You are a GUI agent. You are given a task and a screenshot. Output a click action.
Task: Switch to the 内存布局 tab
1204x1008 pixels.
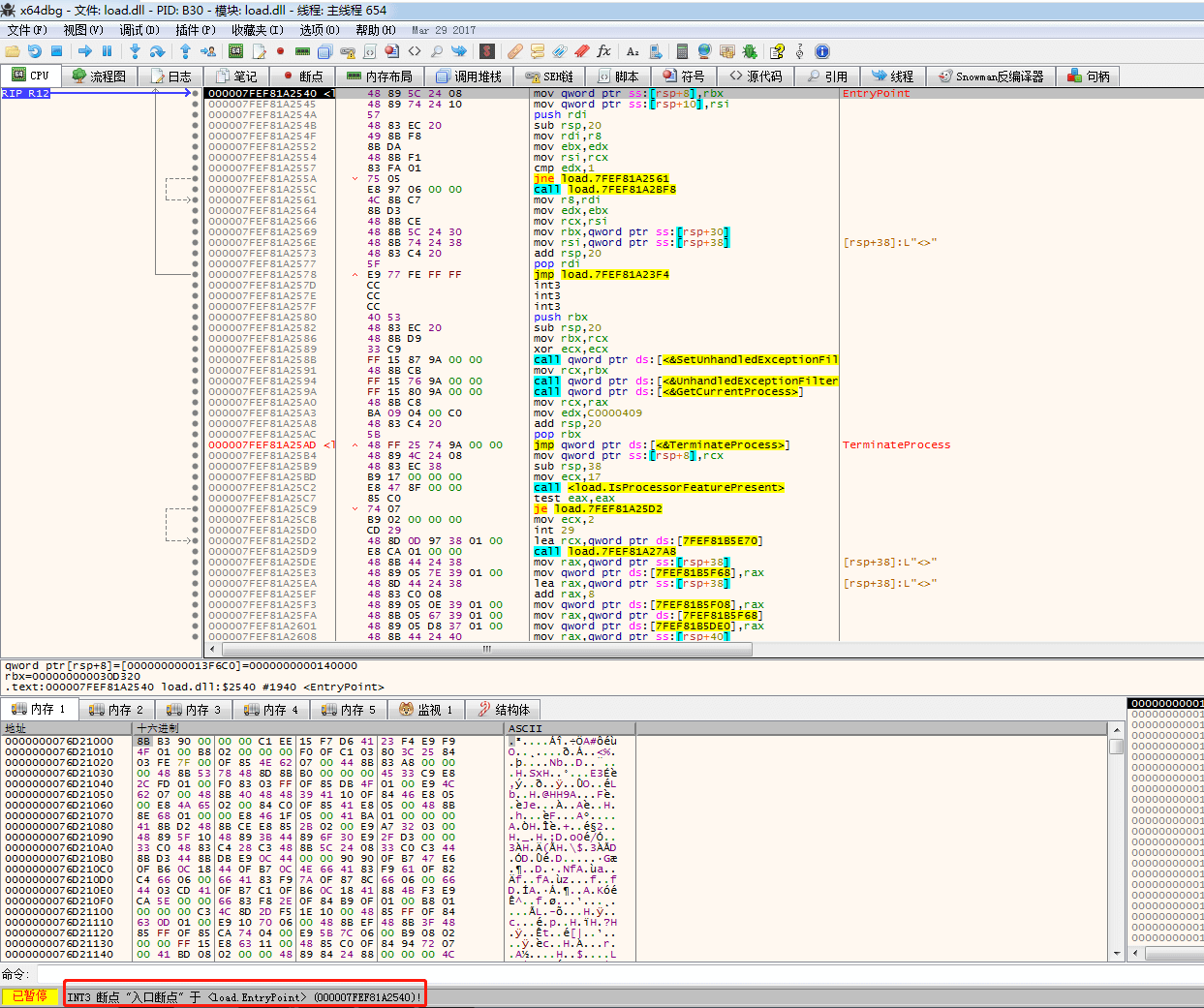(x=380, y=76)
